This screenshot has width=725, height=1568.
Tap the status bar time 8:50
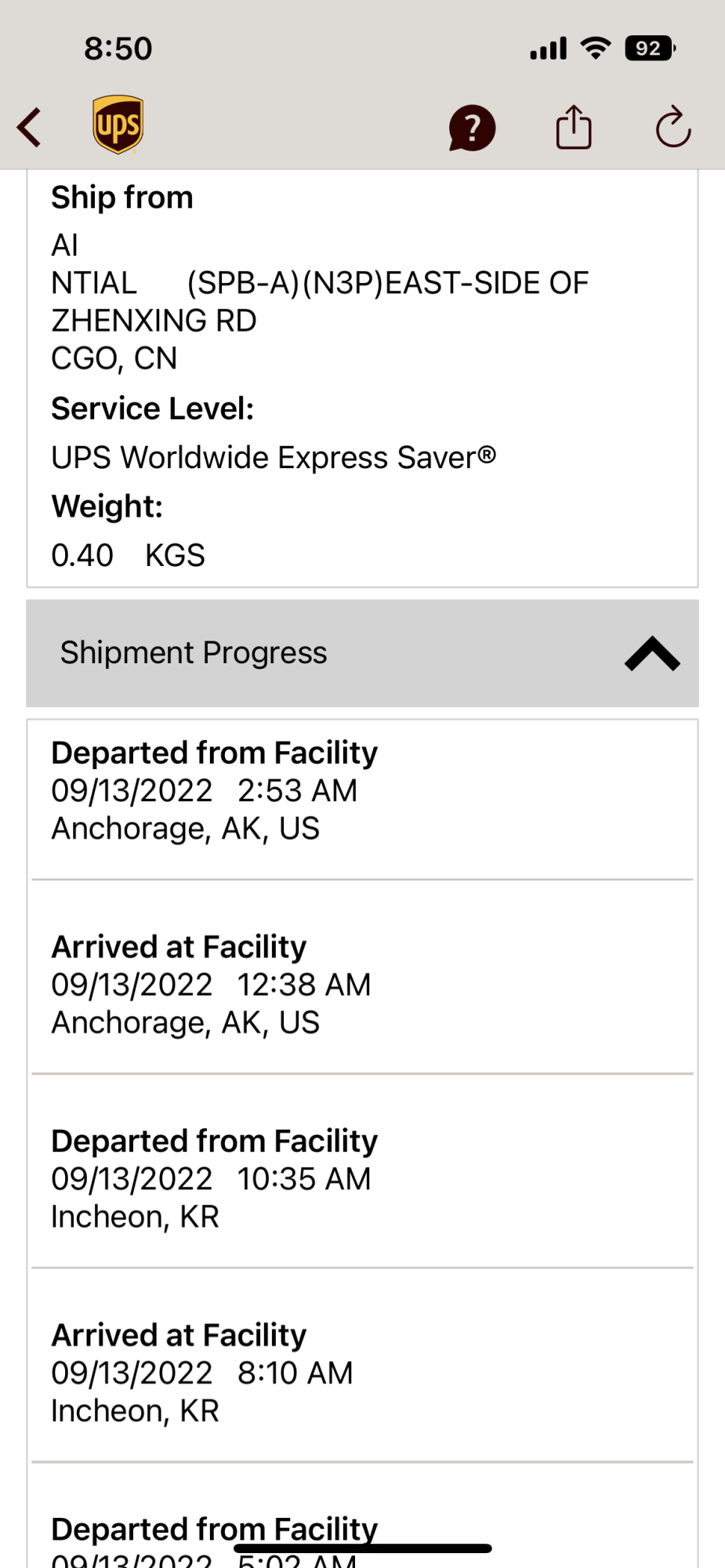(x=118, y=49)
